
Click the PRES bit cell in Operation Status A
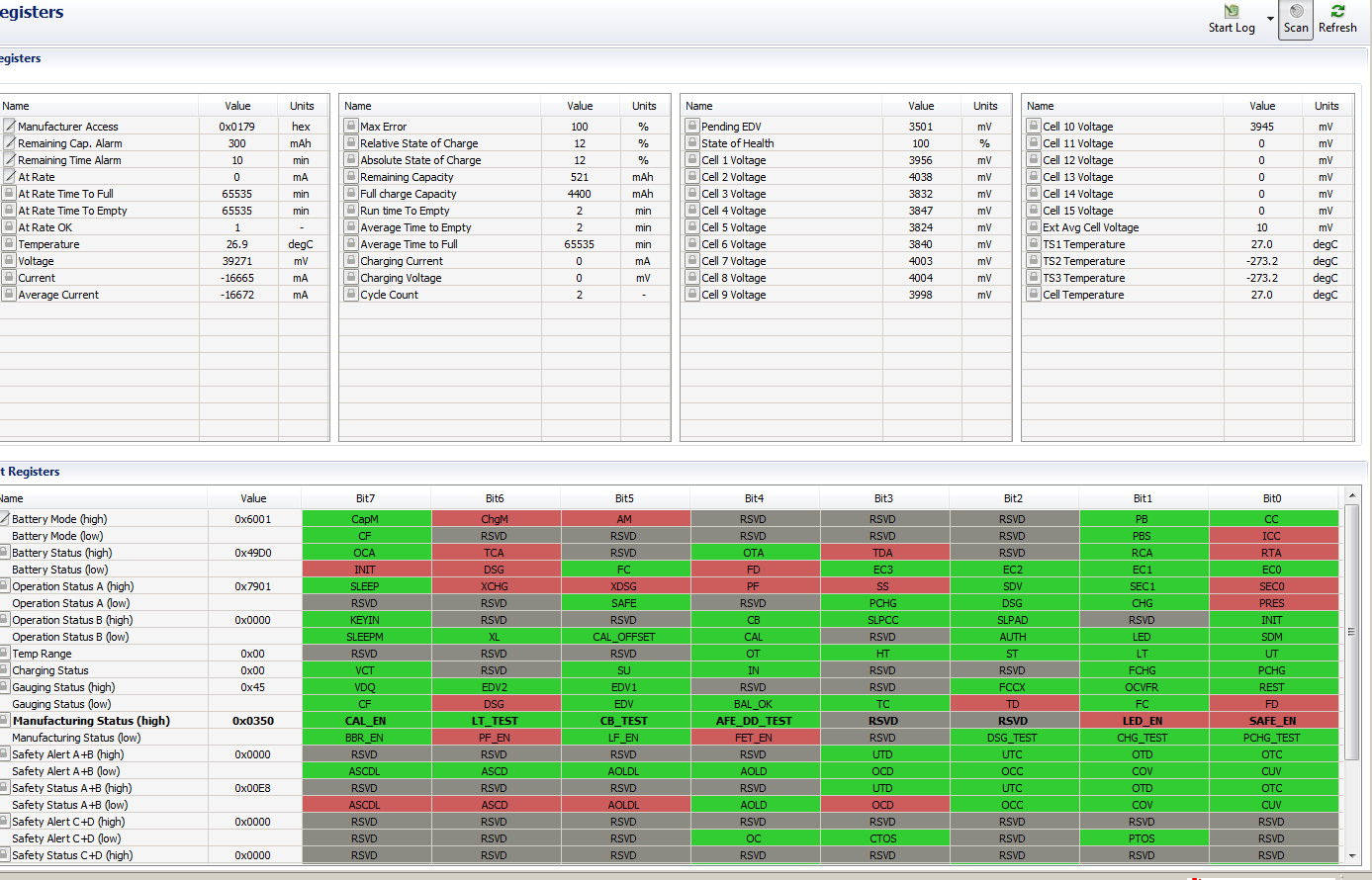[1273, 603]
